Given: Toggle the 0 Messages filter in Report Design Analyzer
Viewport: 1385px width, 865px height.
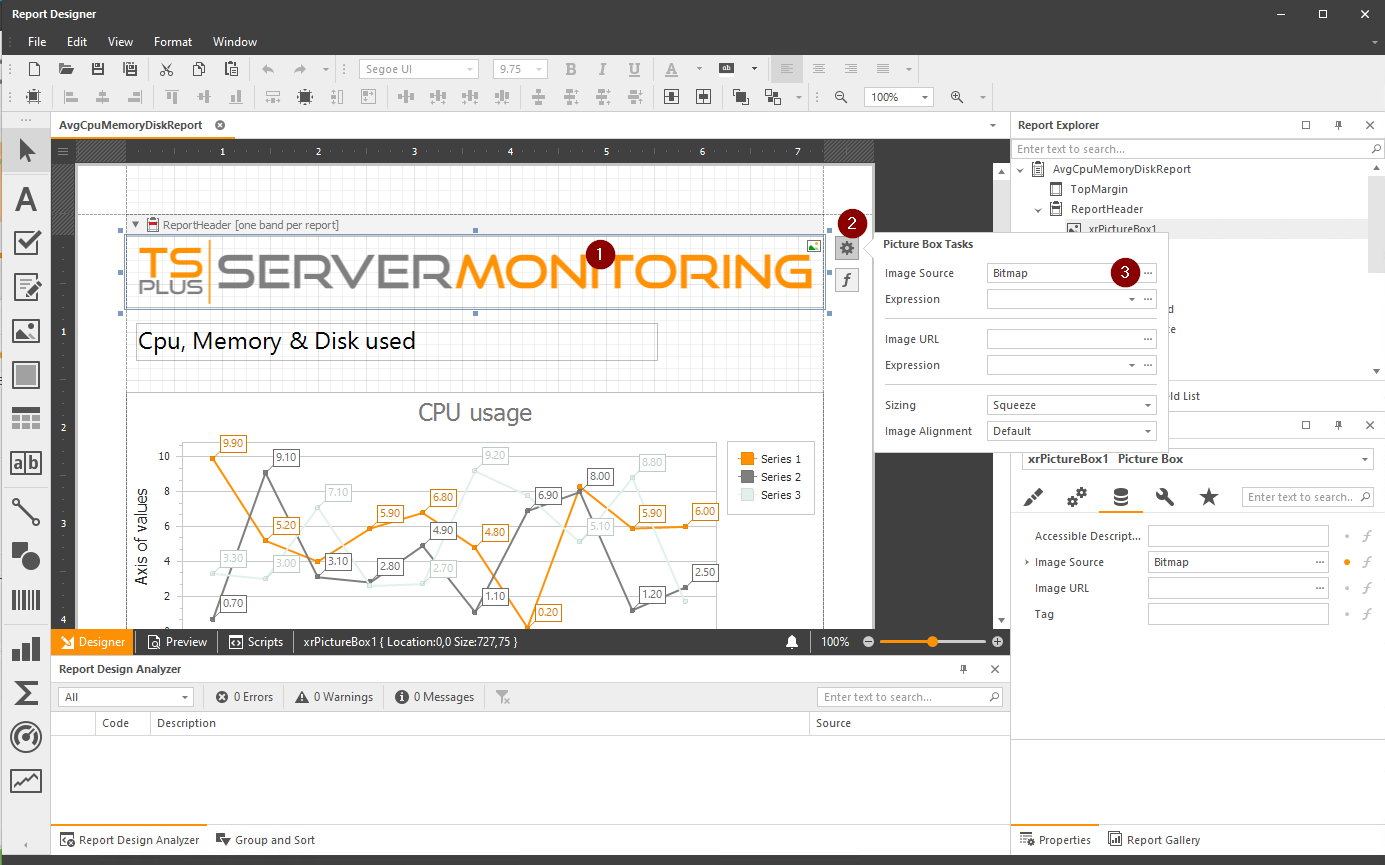Looking at the screenshot, I should 433,696.
